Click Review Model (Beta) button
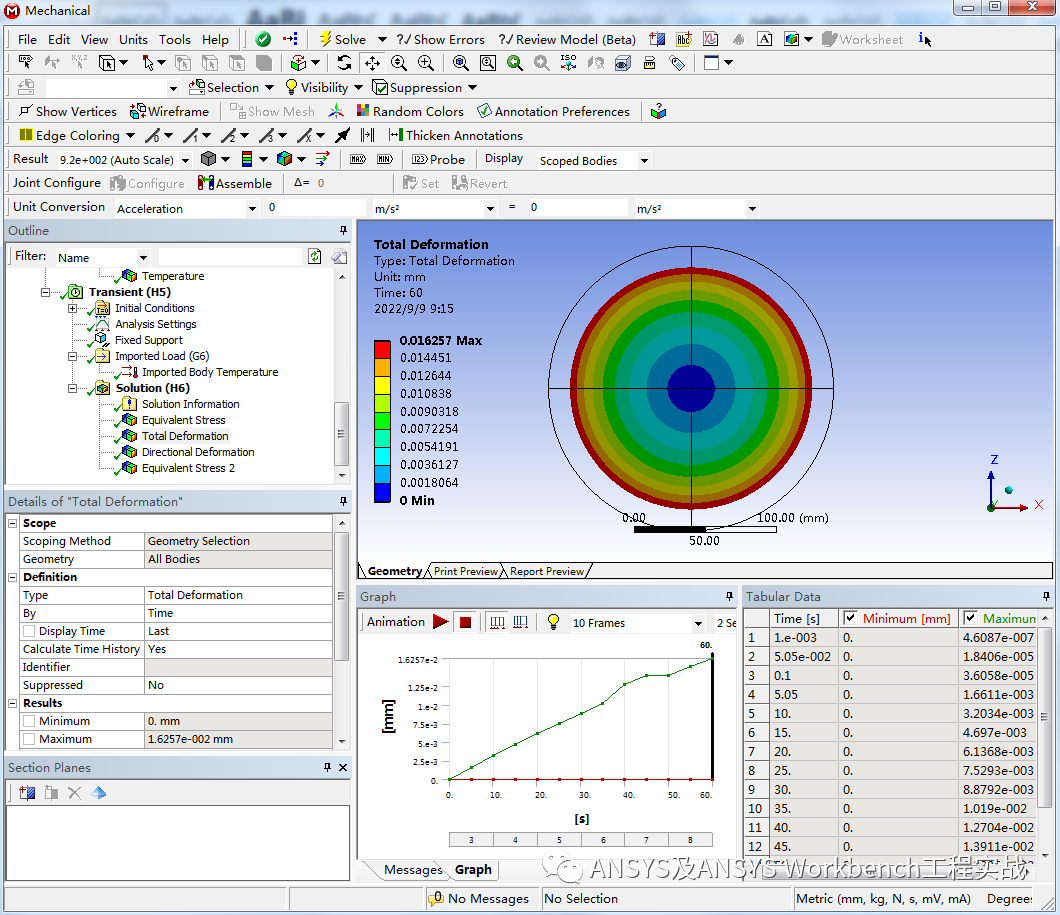This screenshot has height=915, width=1060. coord(567,39)
